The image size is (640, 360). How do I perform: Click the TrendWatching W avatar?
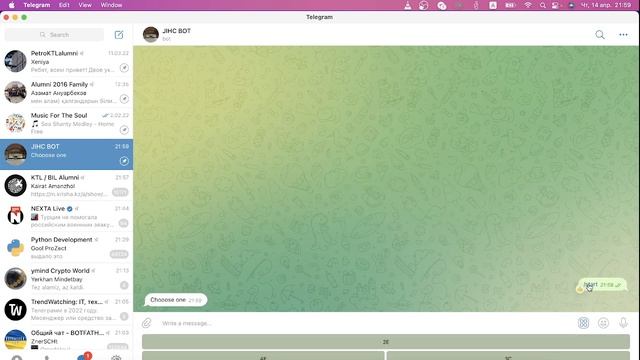click(16, 309)
